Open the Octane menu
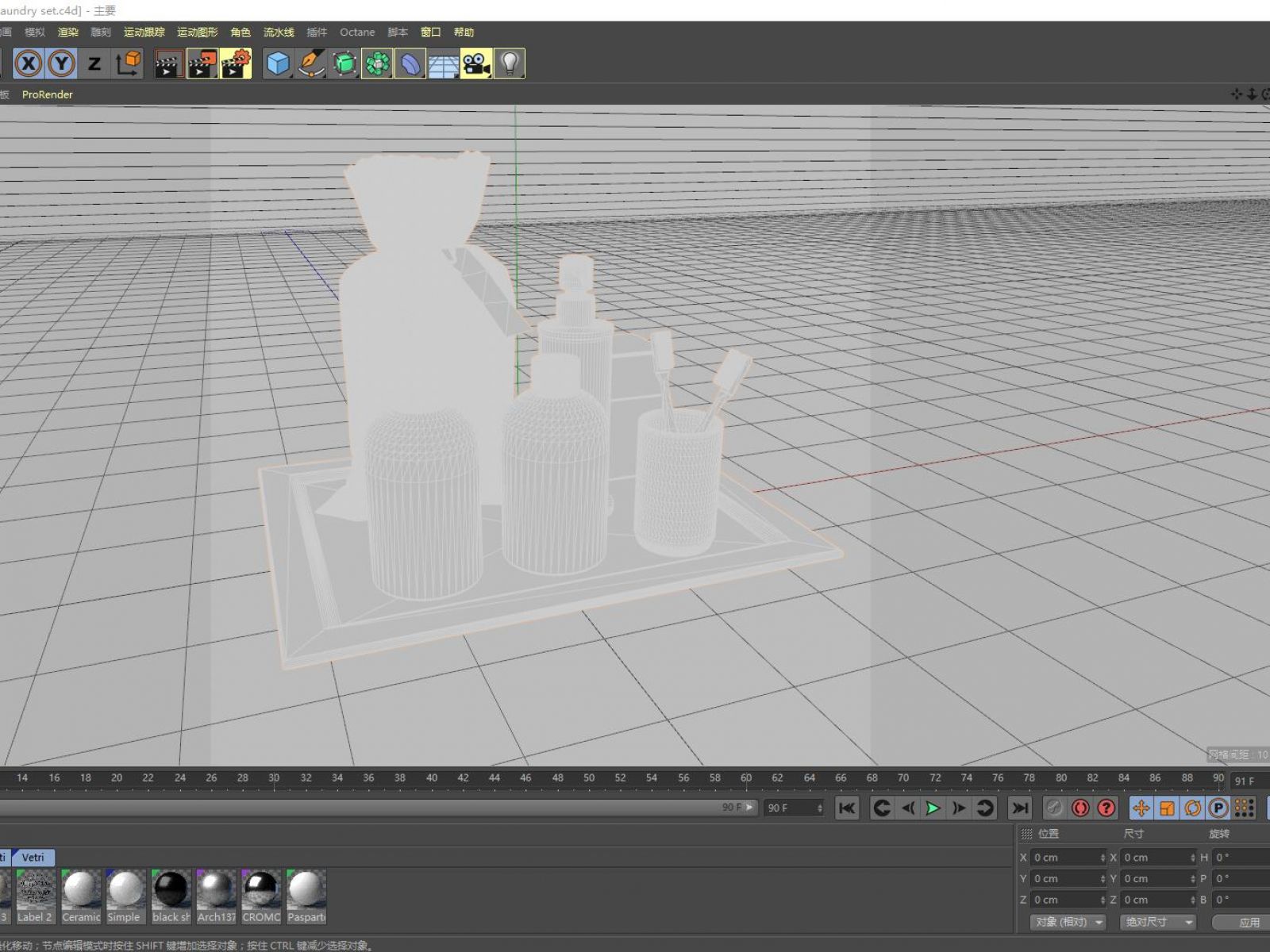 (357, 33)
